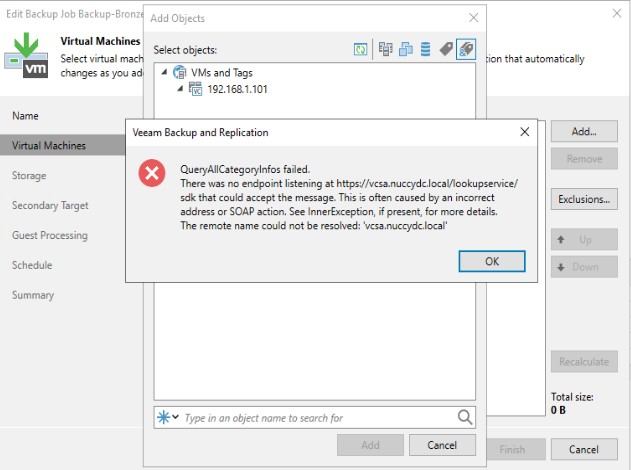The image size is (631, 470).
Task: Click the Total size 0 B value
Action: click(558, 410)
